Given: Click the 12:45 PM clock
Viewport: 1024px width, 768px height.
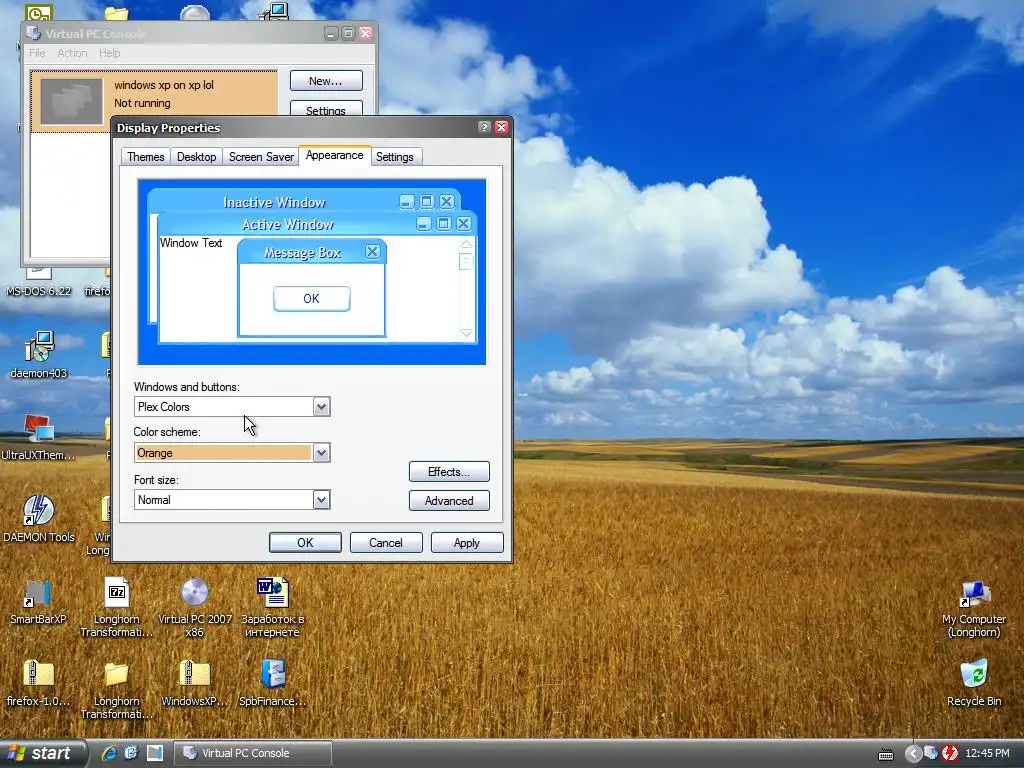Looking at the screenshot, I should 987,753.
